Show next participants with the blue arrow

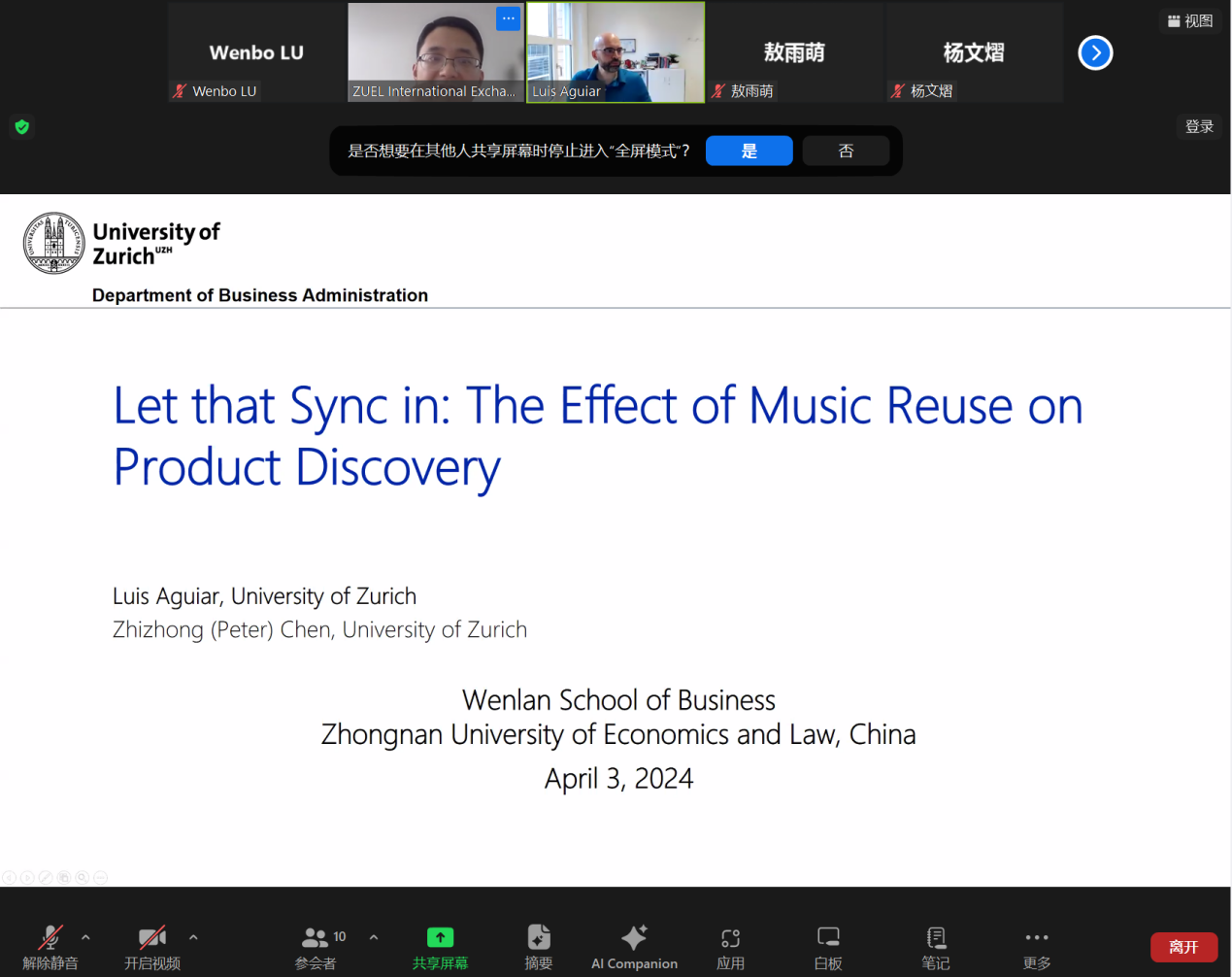(x=1095, y=52)
